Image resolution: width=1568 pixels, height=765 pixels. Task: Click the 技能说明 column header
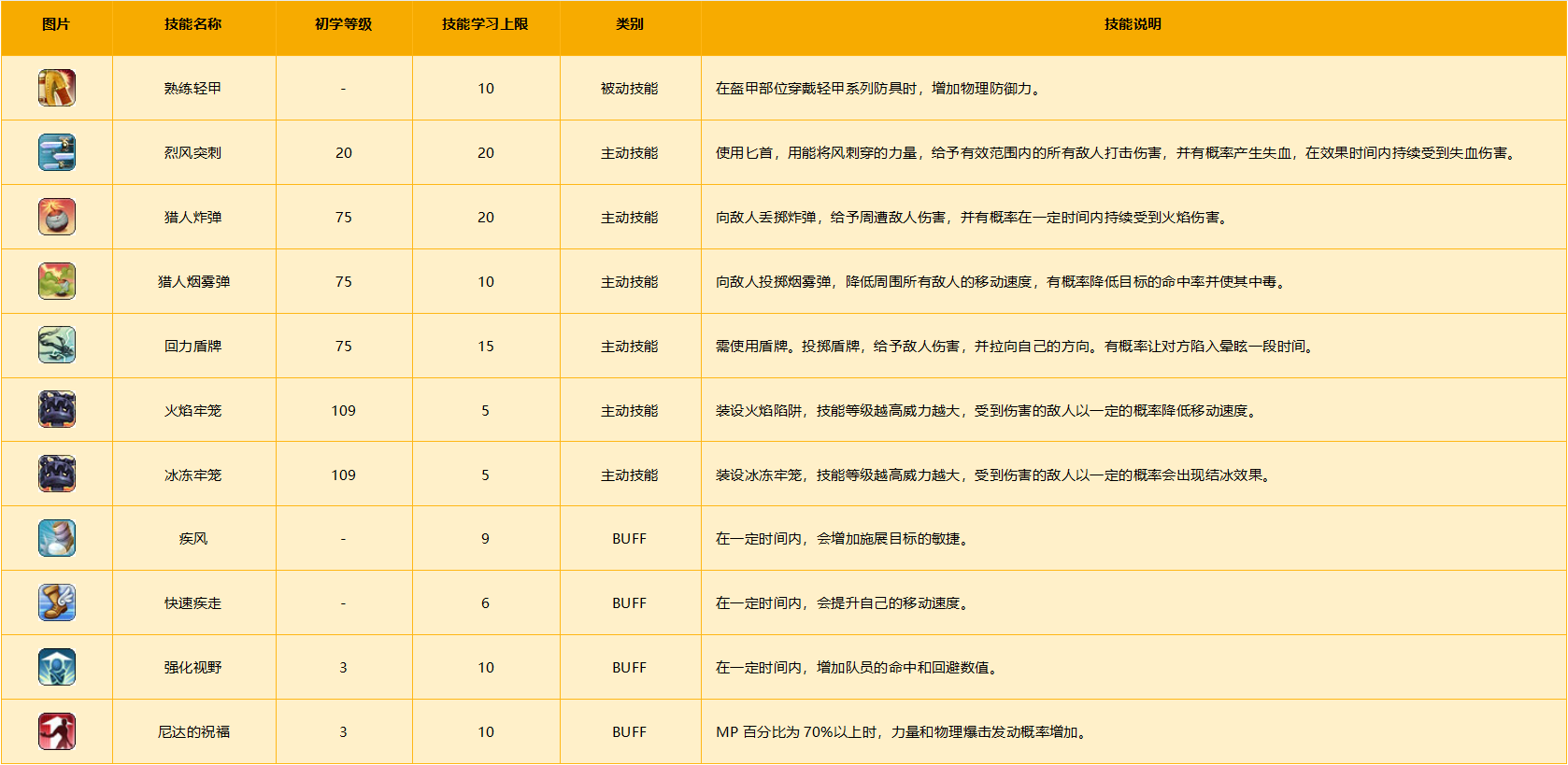[1133, 24]
